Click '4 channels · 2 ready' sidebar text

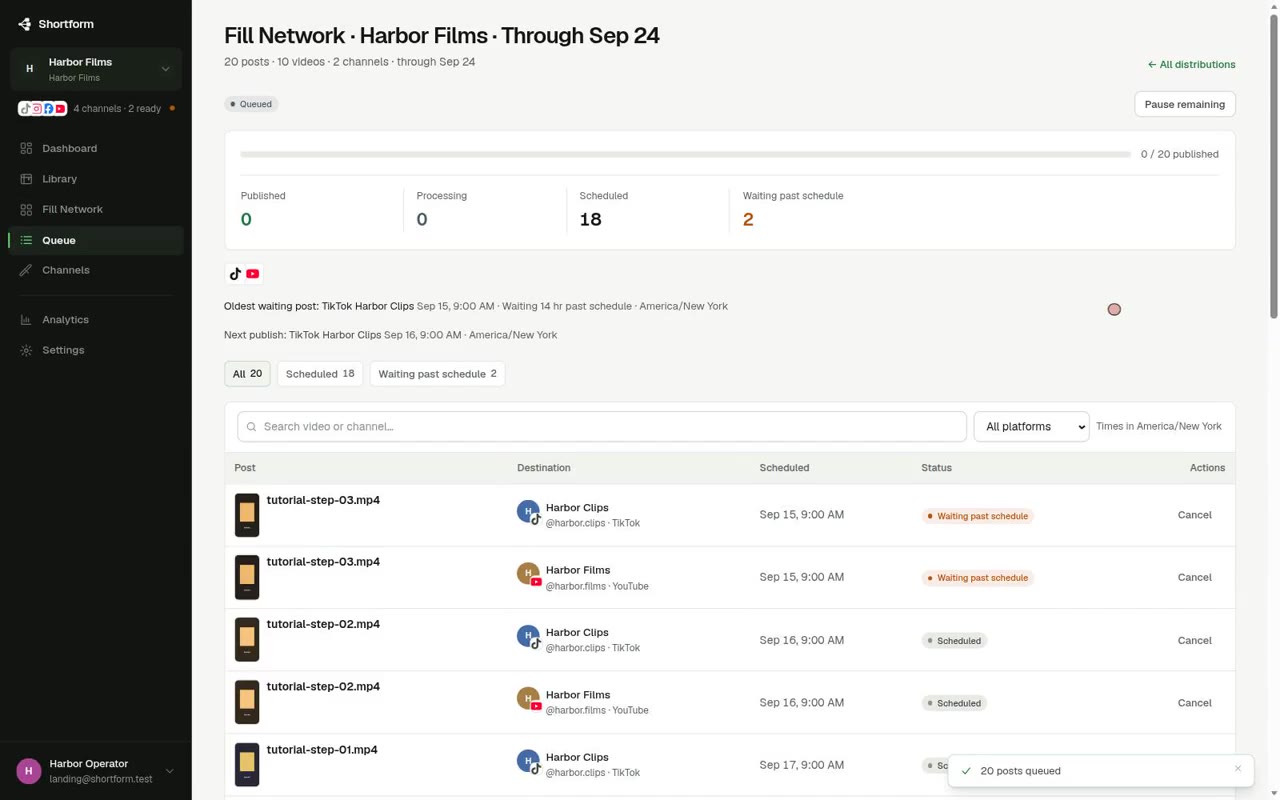pyautogui.click(x=117, y=108)
